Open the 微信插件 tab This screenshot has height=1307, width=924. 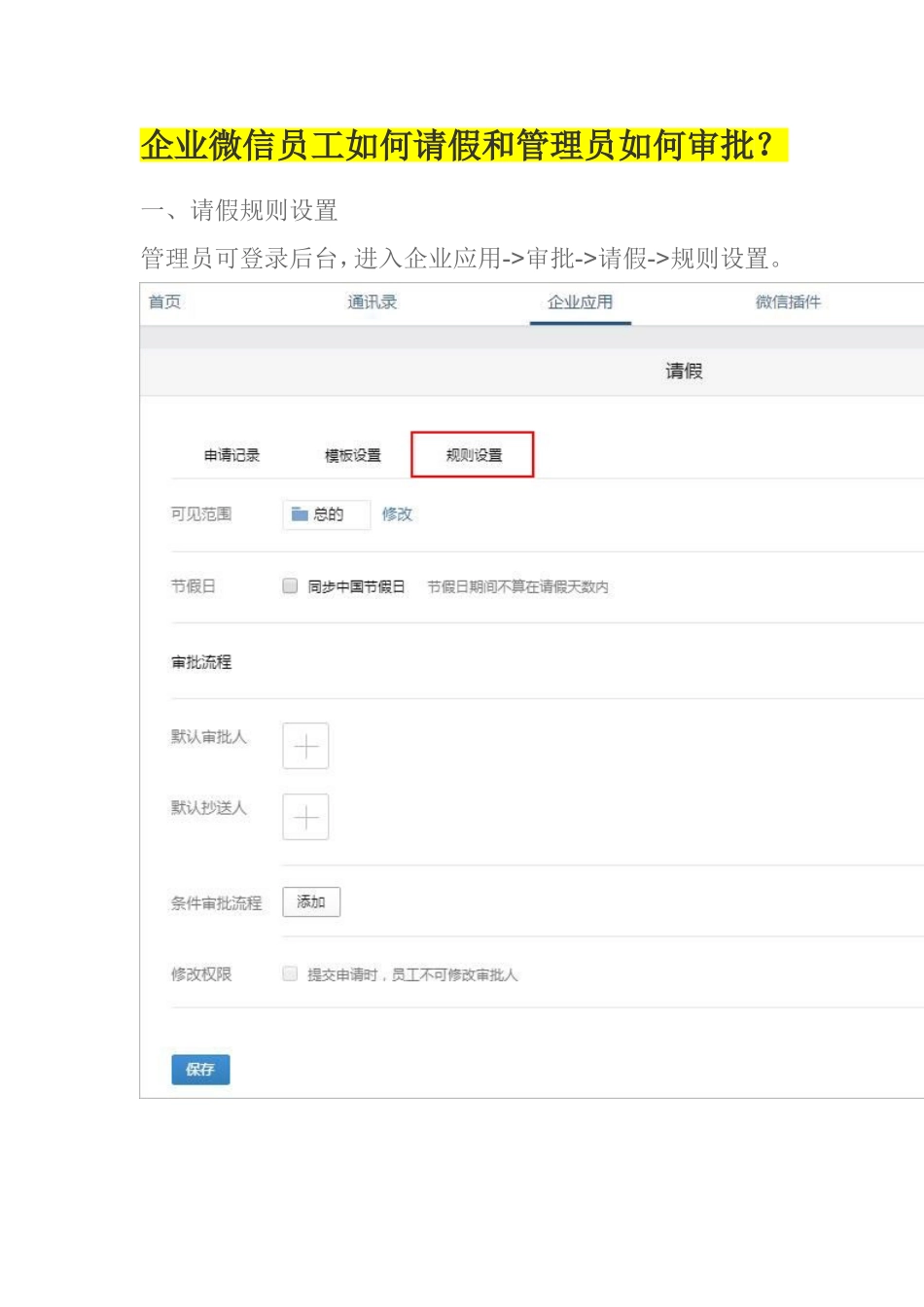(x=789, y=302)
